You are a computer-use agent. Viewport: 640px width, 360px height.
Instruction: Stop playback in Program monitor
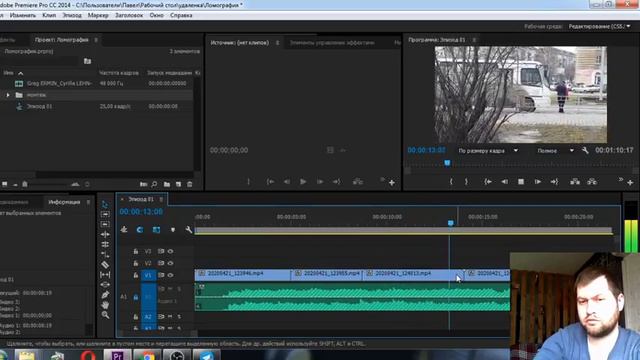click(x=521, y=182)
